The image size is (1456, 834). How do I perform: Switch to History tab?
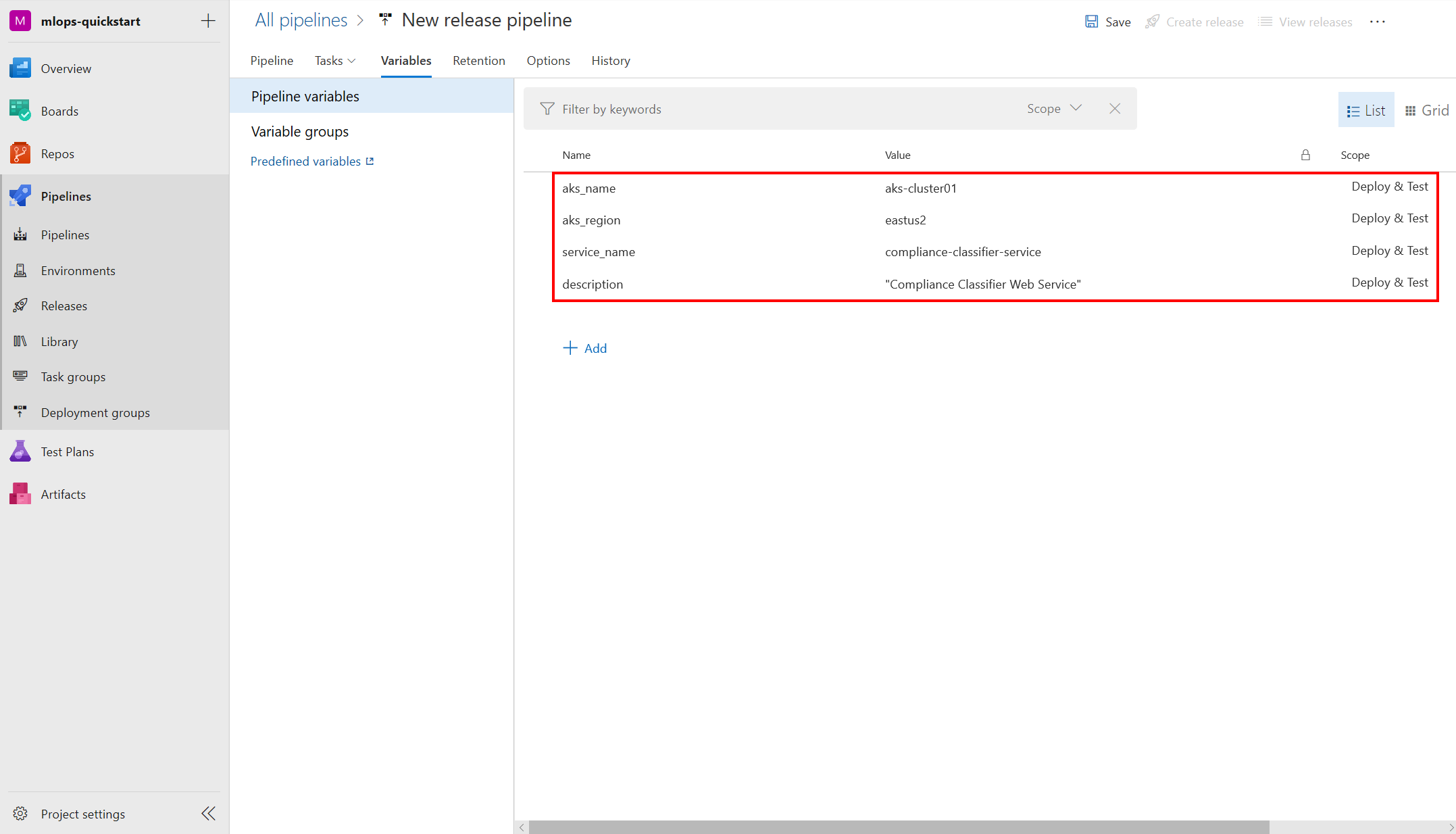pyautogui.click(x=612, y=60)
